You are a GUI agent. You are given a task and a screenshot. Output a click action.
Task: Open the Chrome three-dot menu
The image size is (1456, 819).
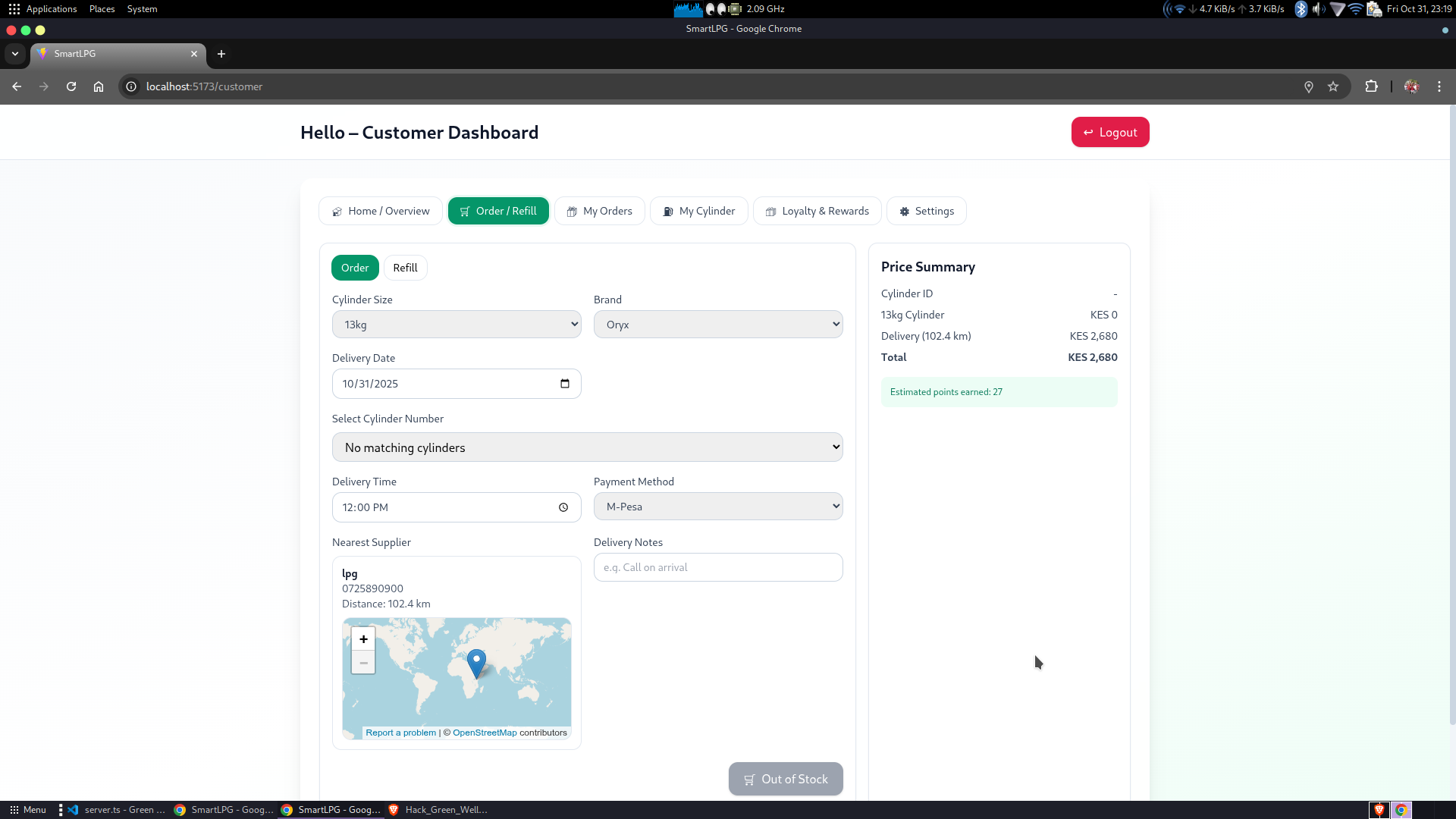1439,86
